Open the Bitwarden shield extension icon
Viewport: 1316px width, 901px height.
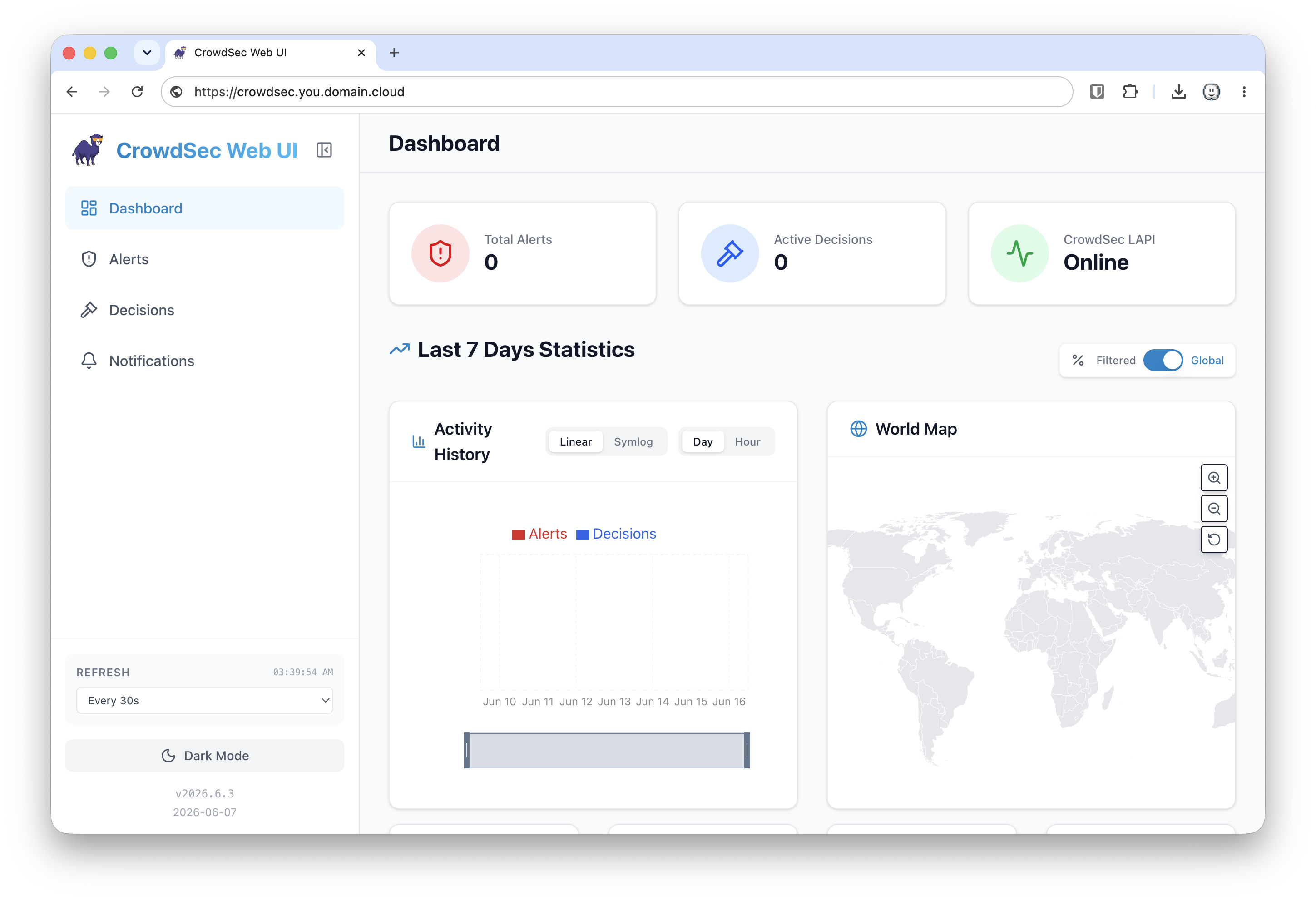(1097, 92)
